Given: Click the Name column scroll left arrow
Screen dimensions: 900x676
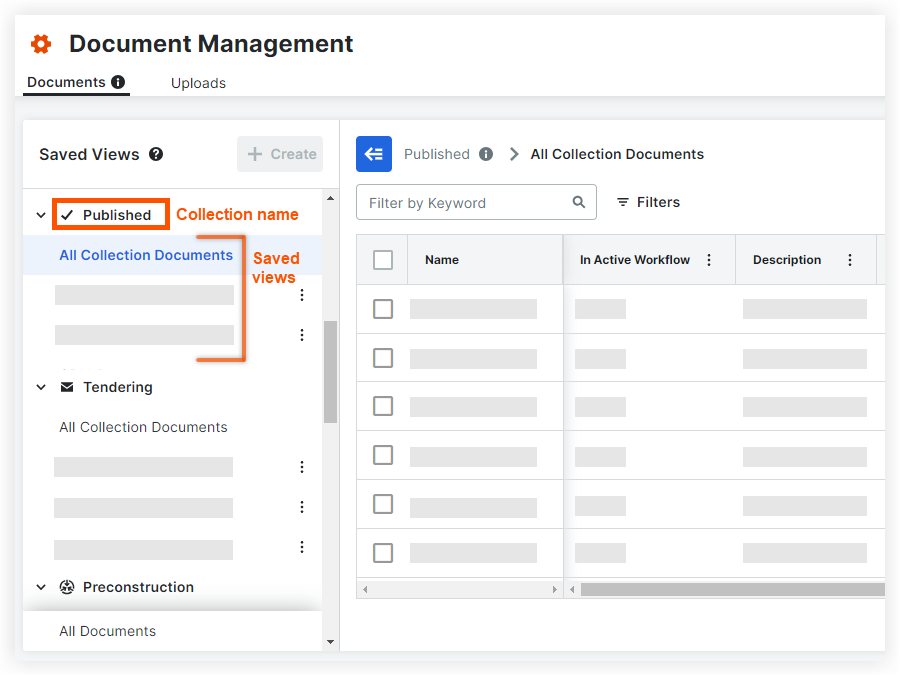Looking at the screenshot, I should 365,589.
